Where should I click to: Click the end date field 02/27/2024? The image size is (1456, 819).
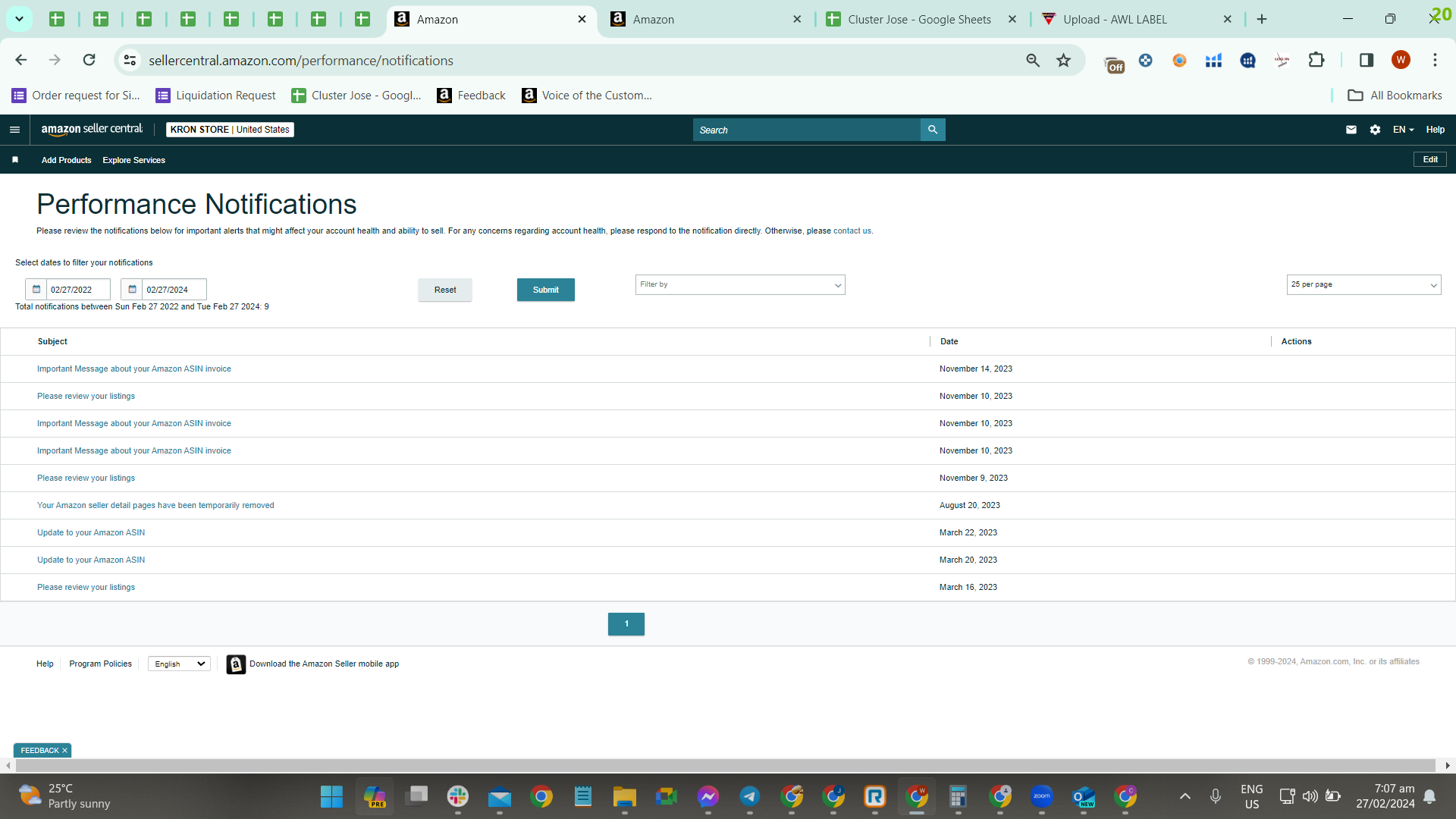[174, 290]
